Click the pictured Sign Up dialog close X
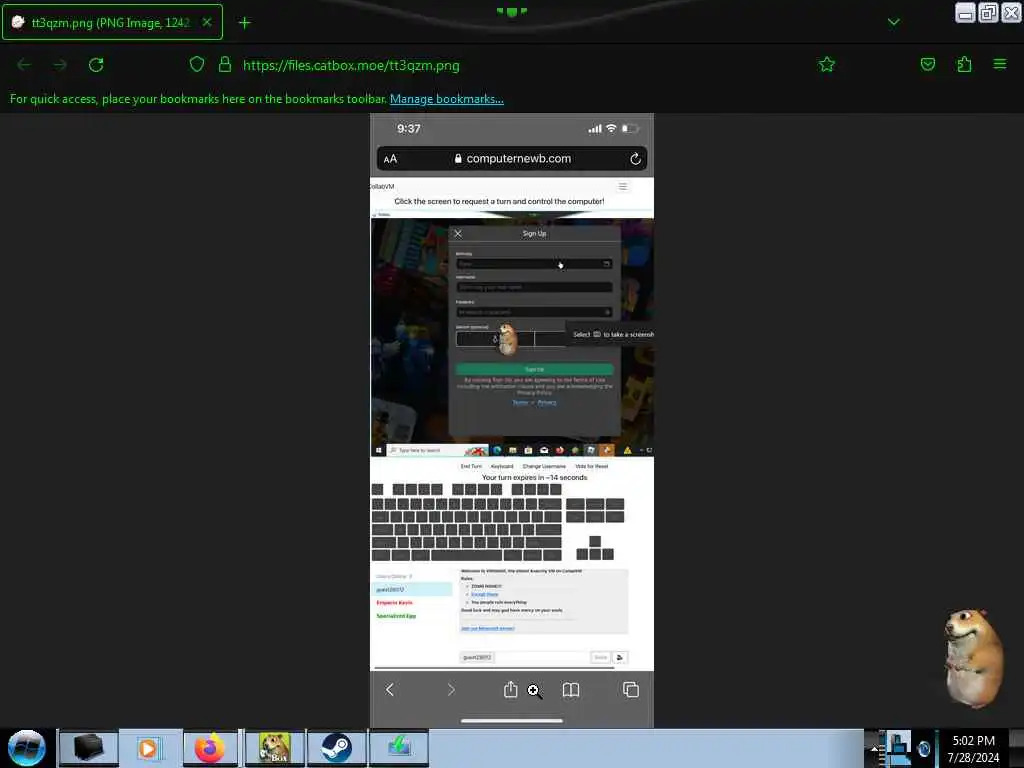Screen dimensions: 1024x768 [458, 233]
